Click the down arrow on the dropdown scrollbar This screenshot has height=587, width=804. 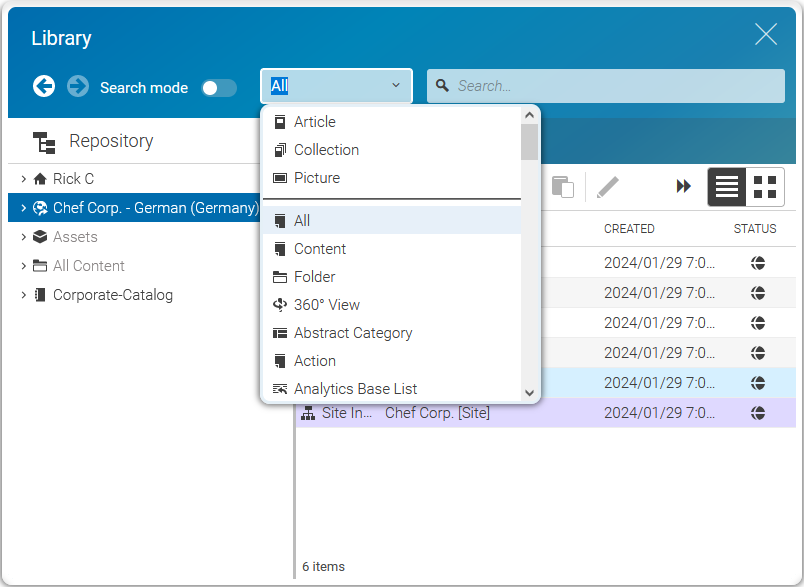pyautogui.click(x=530, y=393)
